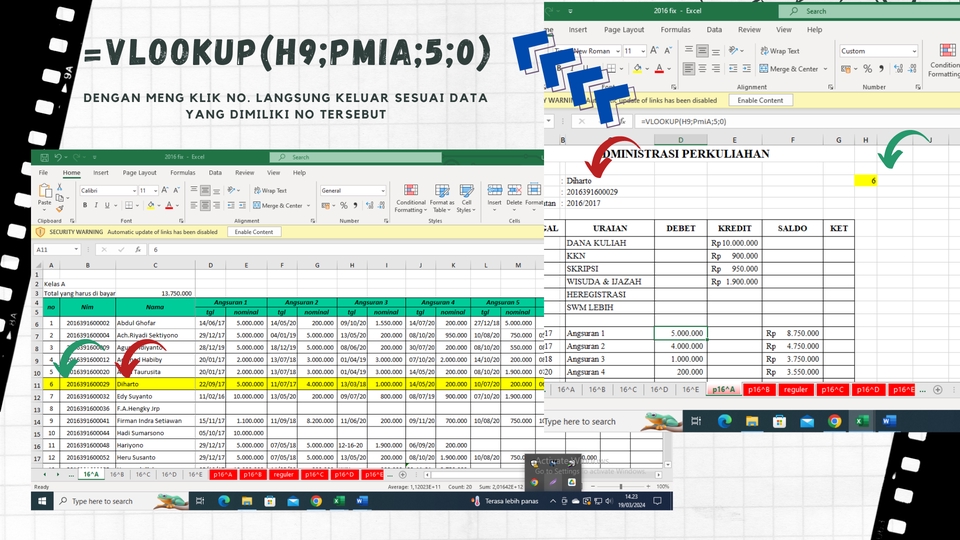Image resolution: width=960 pixels, height=540 pixels.
Task: Apply Percent Style in left Excel window
Action: point(344,206)
